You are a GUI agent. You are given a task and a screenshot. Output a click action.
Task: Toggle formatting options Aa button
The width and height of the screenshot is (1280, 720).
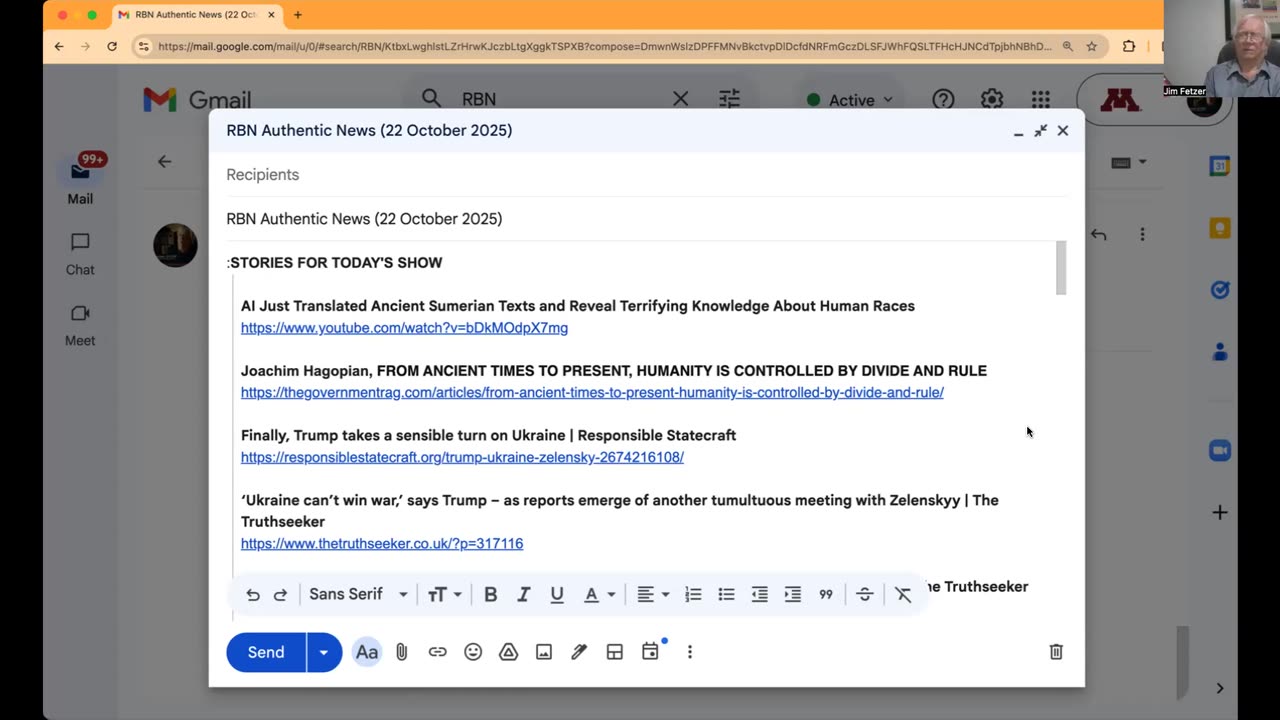click(x=367, y=652)
